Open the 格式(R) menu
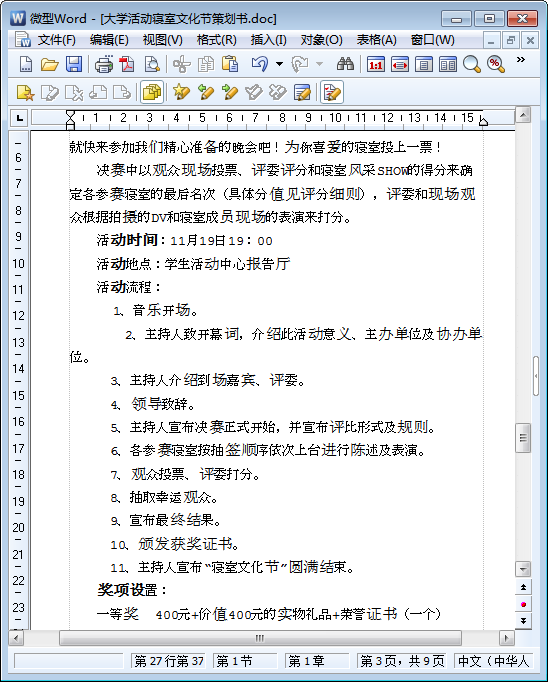548x682 pixels. pos(217,40)
